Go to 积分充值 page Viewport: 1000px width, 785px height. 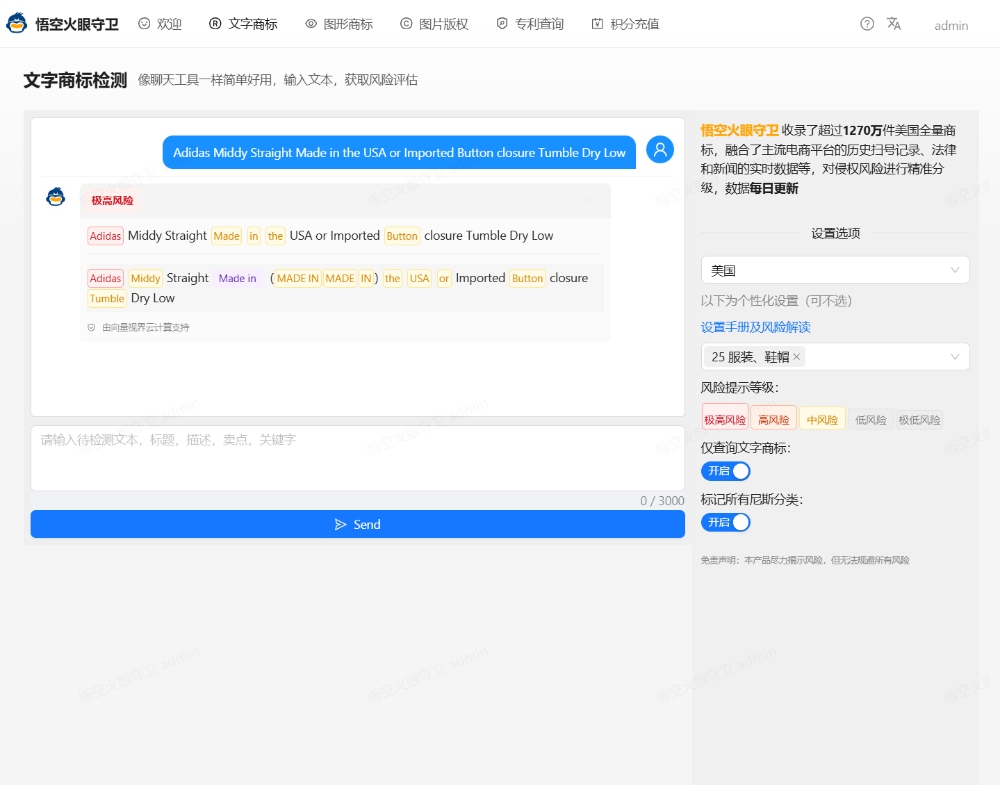click(x=625, y=24)
